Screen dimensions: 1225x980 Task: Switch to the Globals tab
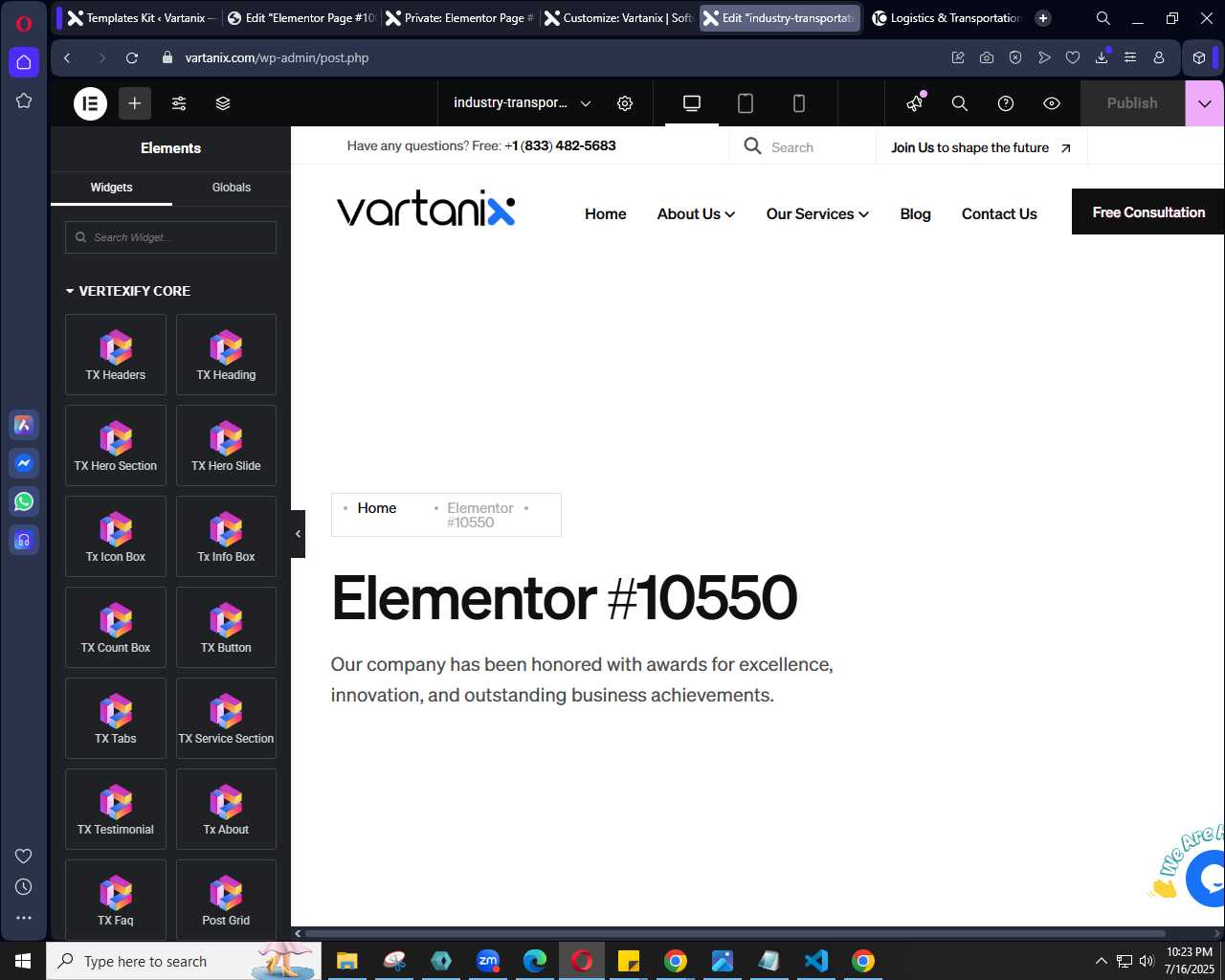[232, 188]
